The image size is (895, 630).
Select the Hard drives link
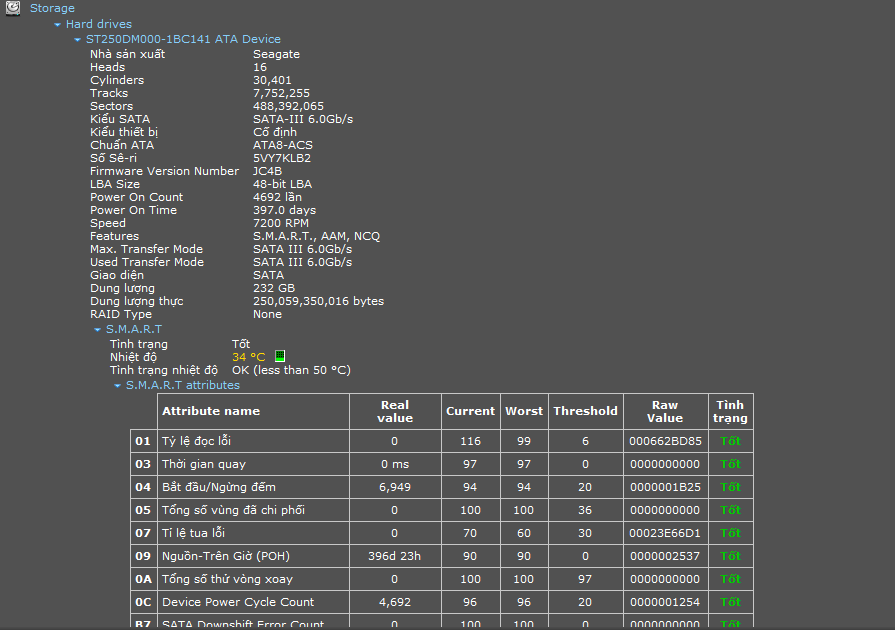99,24
